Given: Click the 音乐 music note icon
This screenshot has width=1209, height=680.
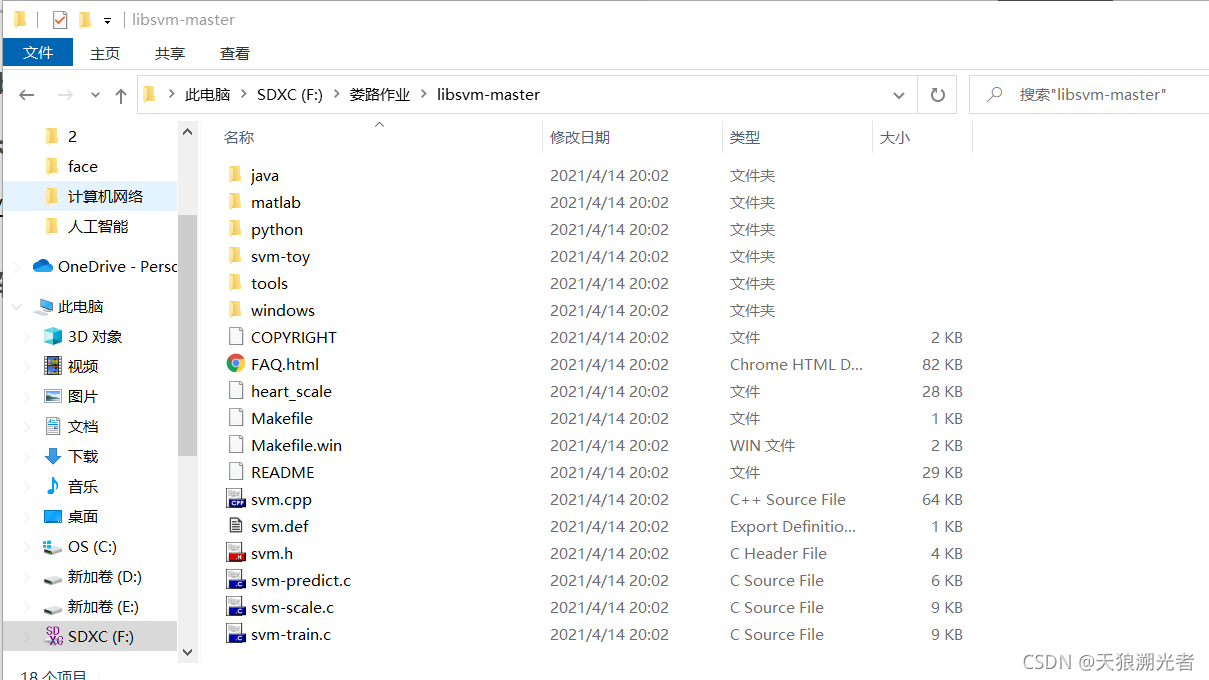Looking at the screenshot, I should 53,486.
